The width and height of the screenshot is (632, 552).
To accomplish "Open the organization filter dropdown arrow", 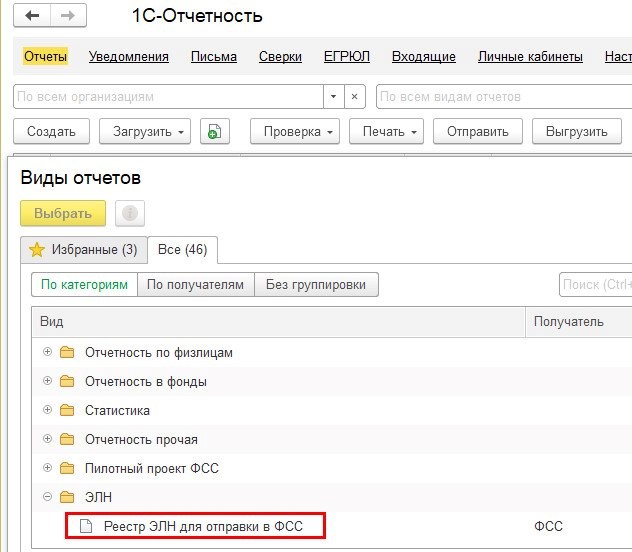I will point(333,97).
